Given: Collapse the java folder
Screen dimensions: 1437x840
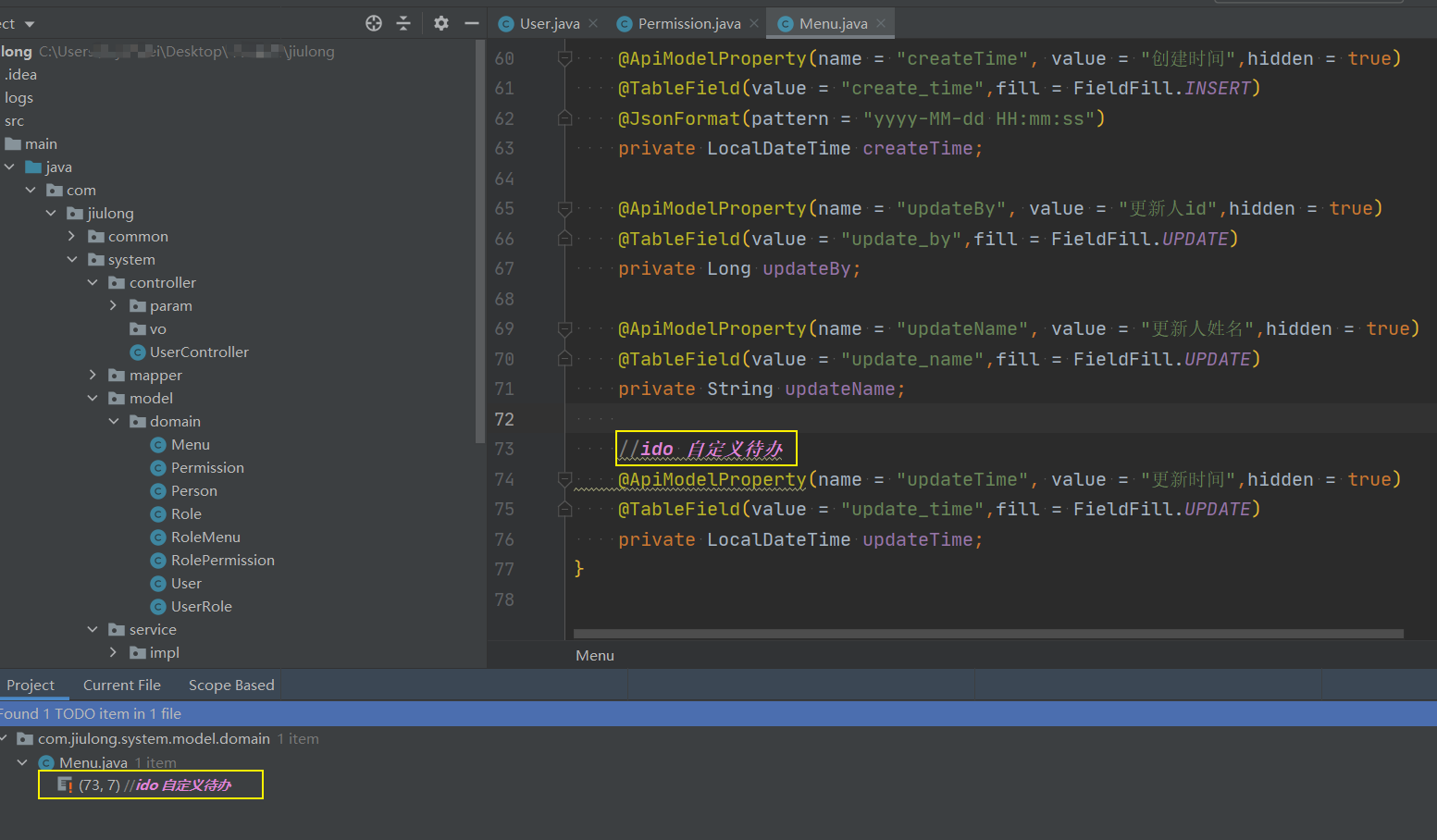Looking at the screenshot, I should [9, 167].
